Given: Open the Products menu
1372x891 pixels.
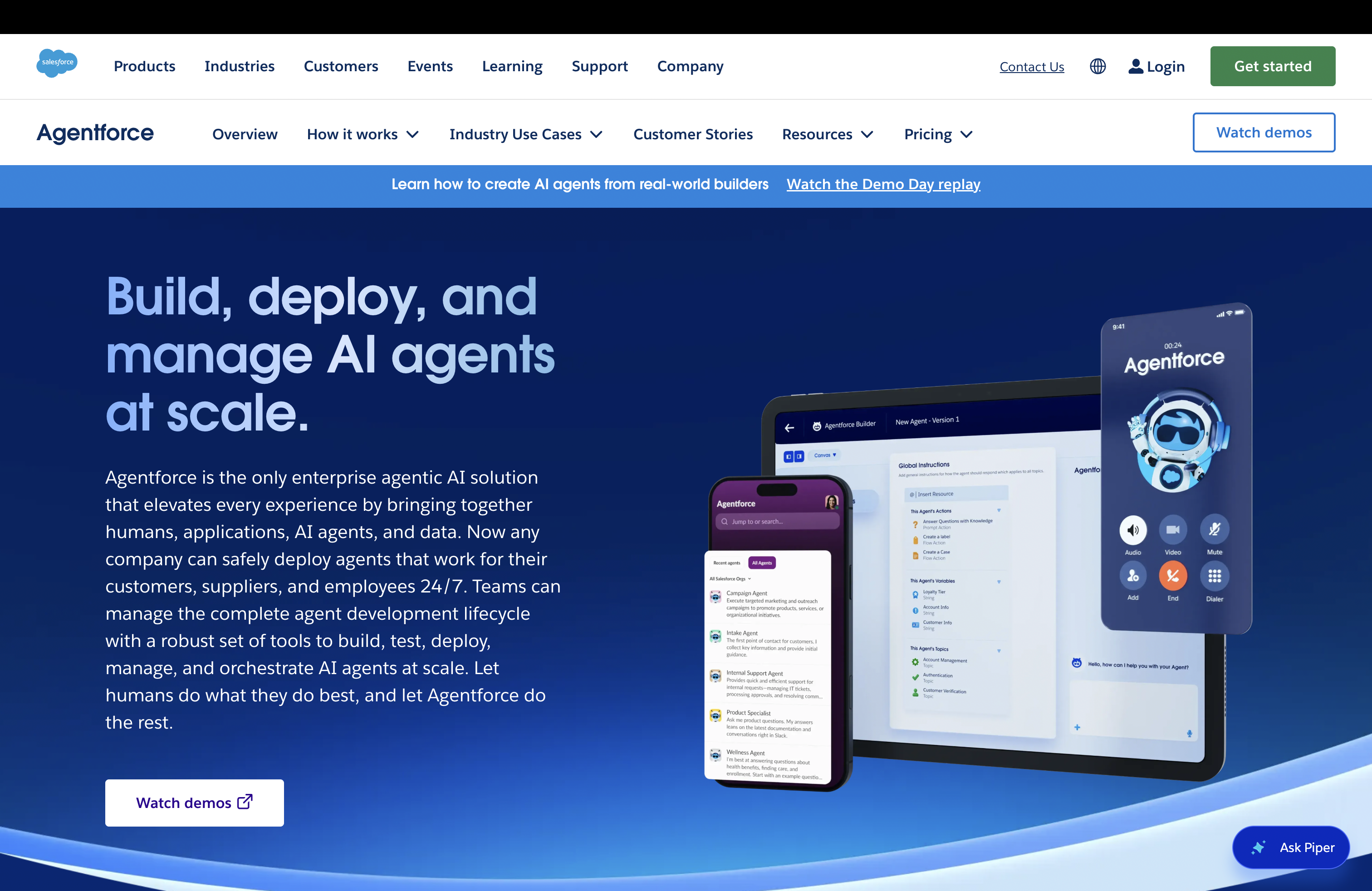Looking at the screenshot, I should pyautogui.click(x=144, y=66).
